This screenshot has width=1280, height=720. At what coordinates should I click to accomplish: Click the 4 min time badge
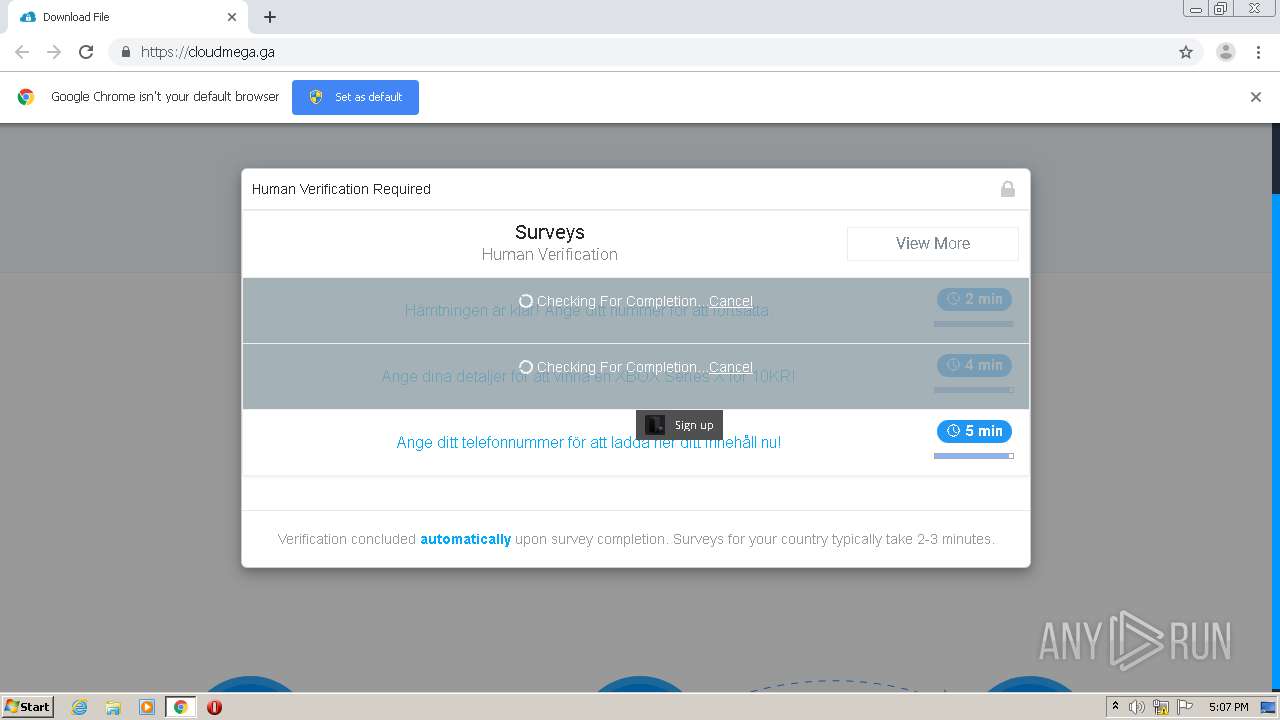974,365
